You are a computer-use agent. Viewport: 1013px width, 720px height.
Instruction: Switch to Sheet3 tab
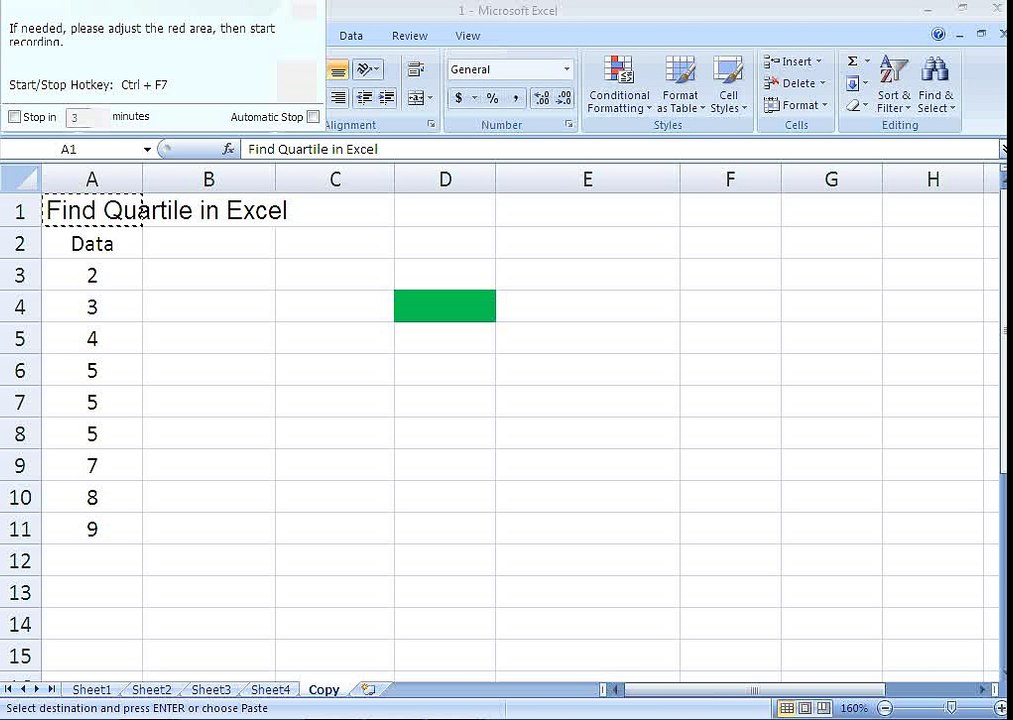[211, 690]
